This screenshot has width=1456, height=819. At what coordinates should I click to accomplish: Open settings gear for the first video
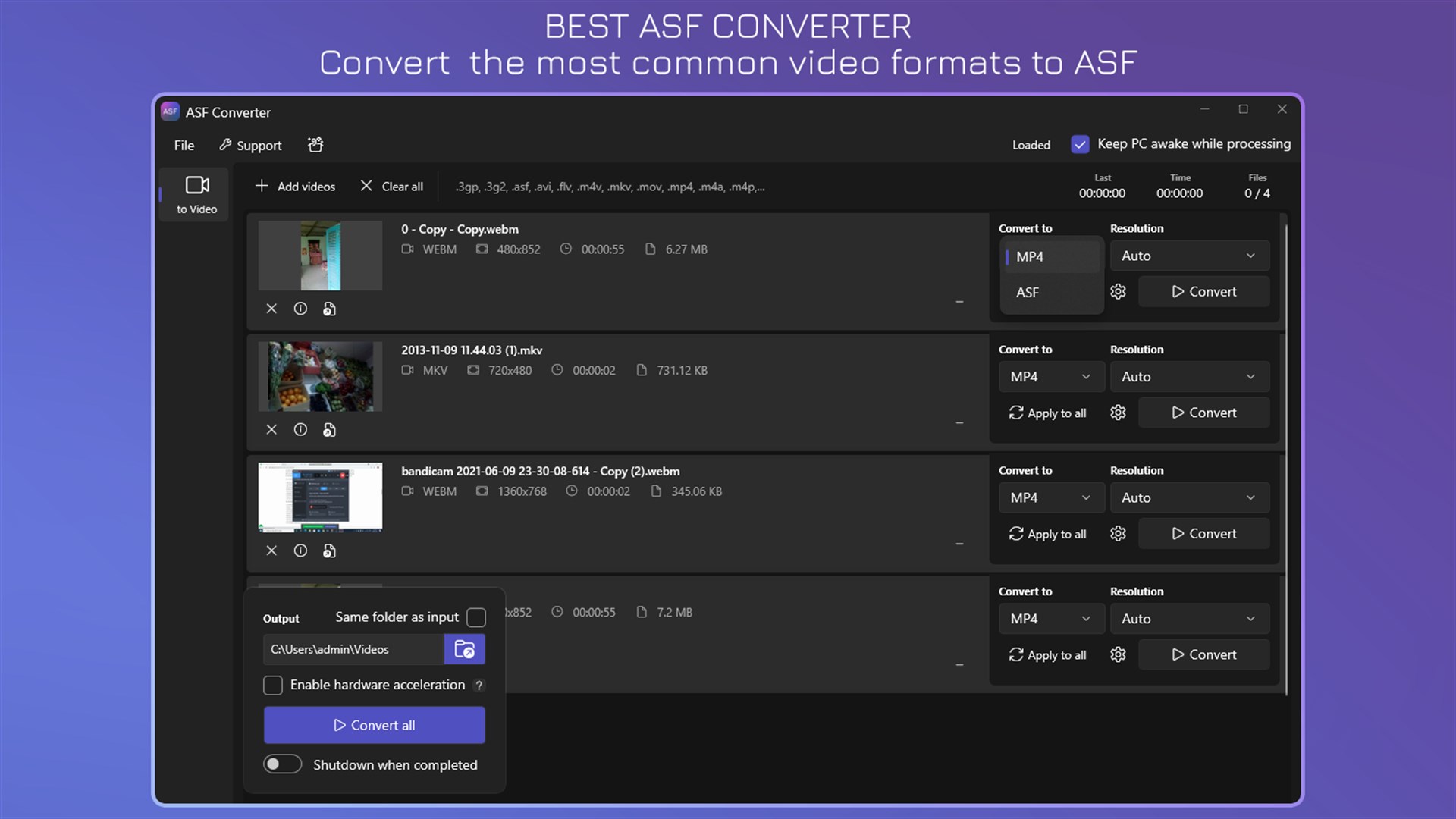(1118, 292)
